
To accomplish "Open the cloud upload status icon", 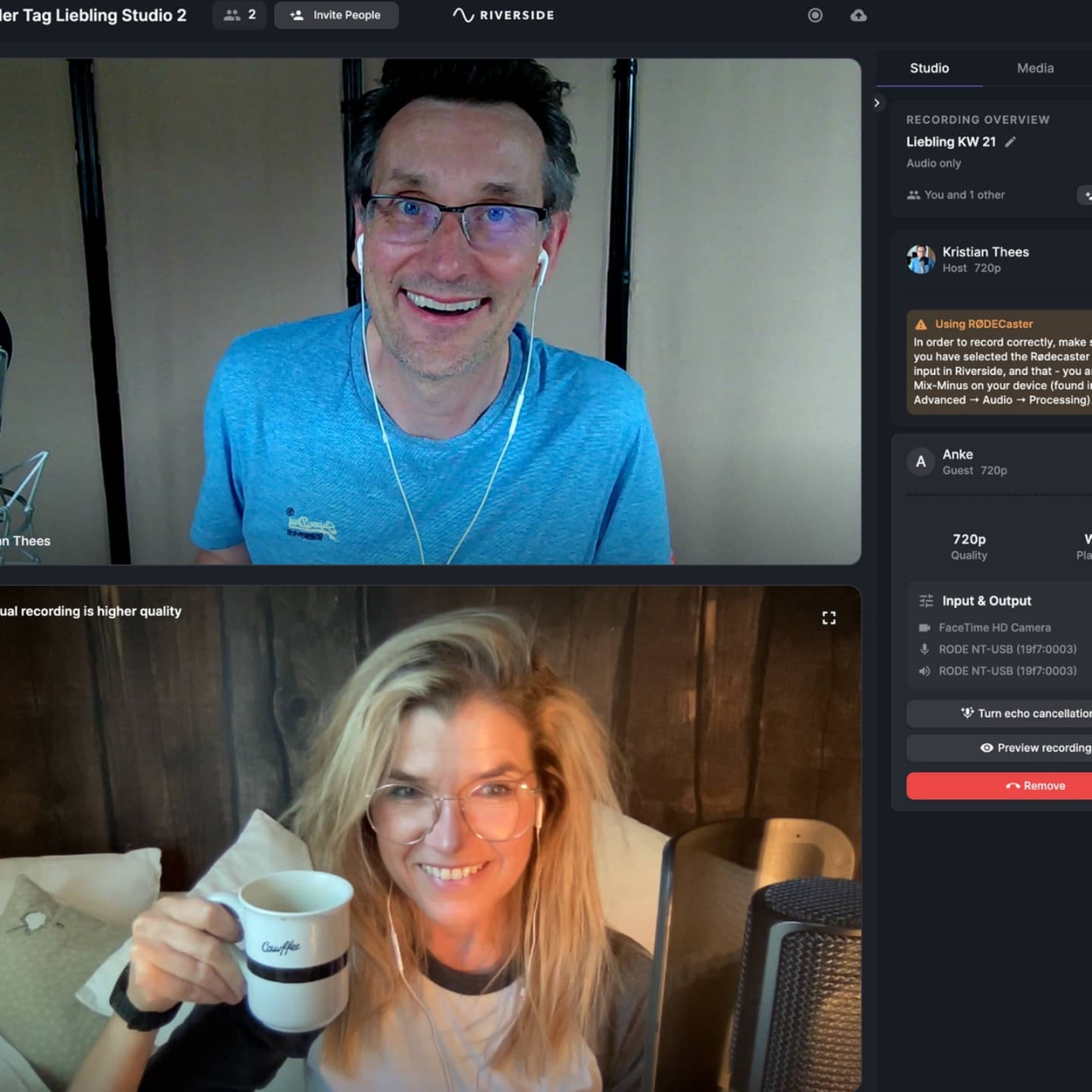I will pyautogui.click(x=858, y=15).
